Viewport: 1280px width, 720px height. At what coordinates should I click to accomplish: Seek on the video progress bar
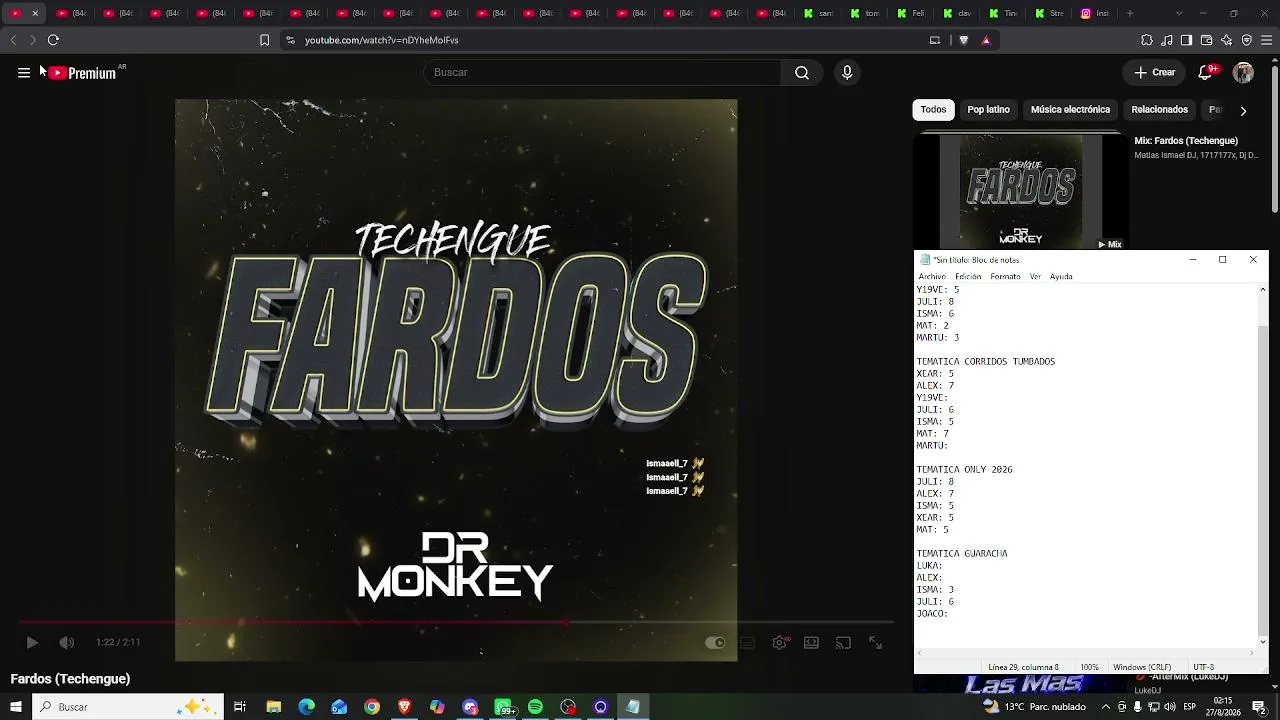[x=455, y=622]
